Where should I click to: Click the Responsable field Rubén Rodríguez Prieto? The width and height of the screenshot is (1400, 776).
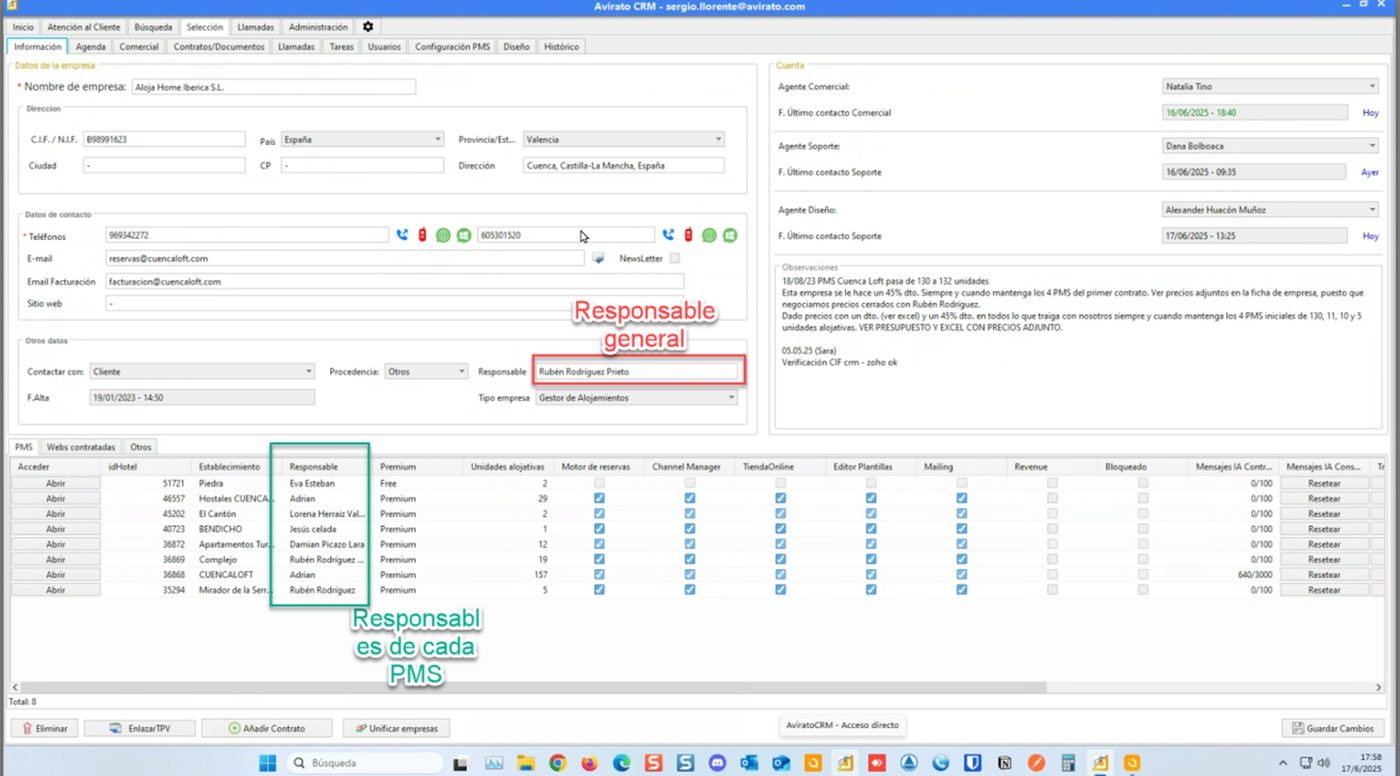pyautogui.click(x=637, y=371)
